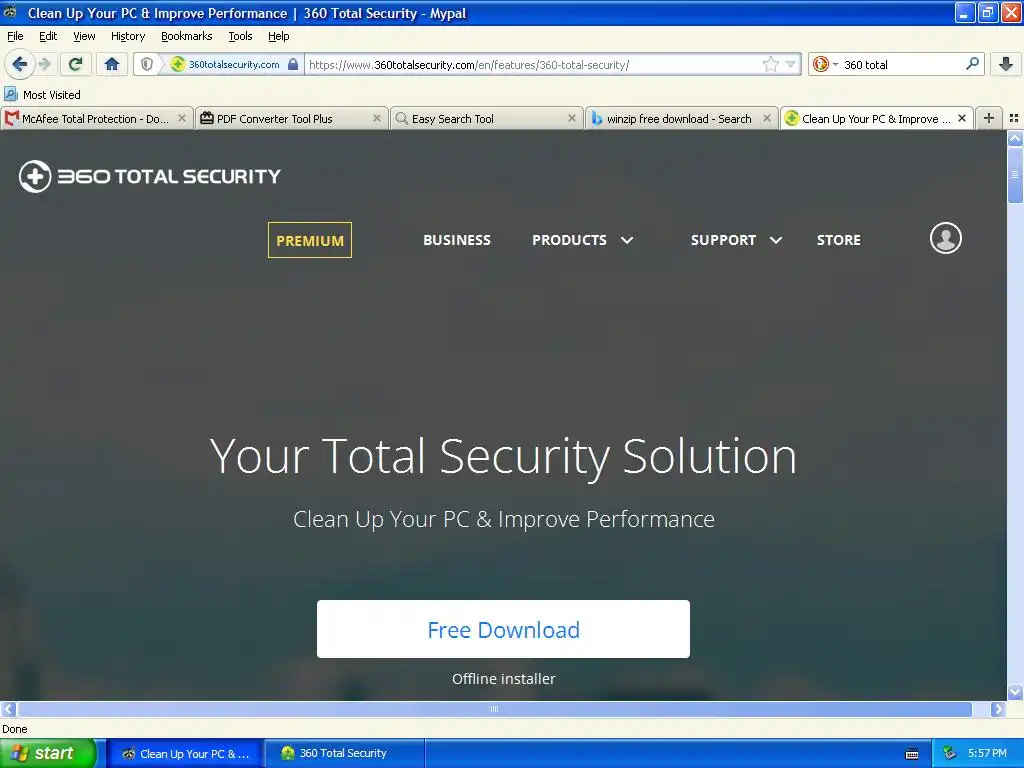This screenshot has height=768, width=1024.
Task: Close the winzip free download tab
Action: coord(767,118)
